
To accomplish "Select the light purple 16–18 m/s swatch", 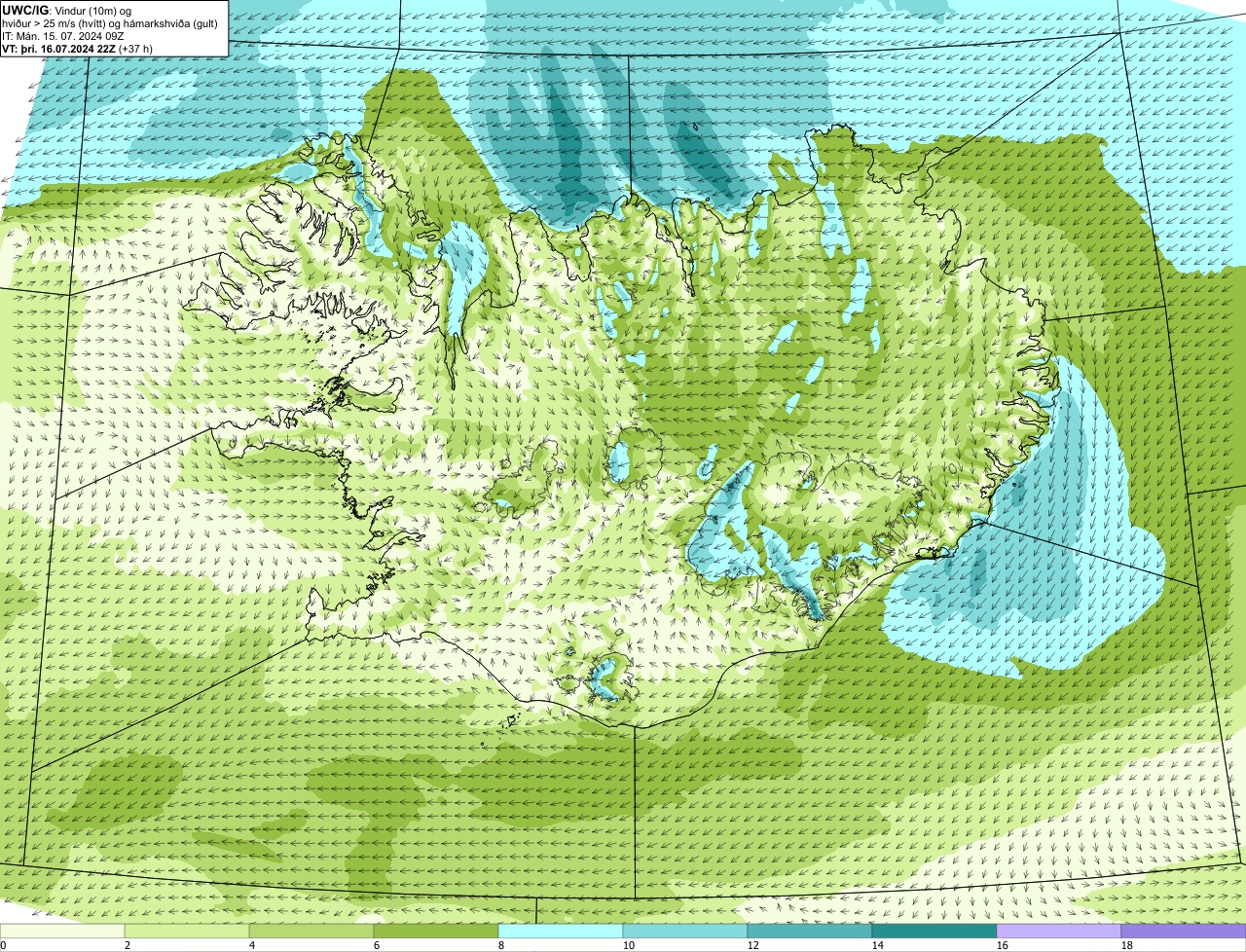I will point(1059,932).
